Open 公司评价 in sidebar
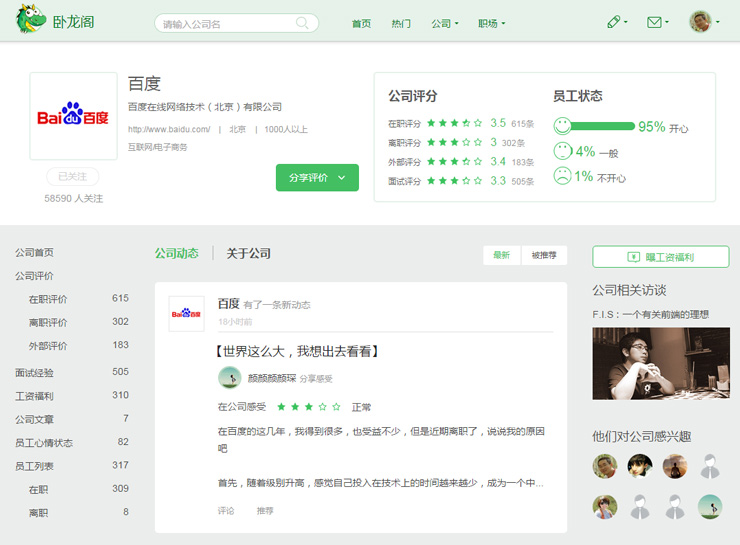Viewport: 740px width, 545px height. coord(34,276)
